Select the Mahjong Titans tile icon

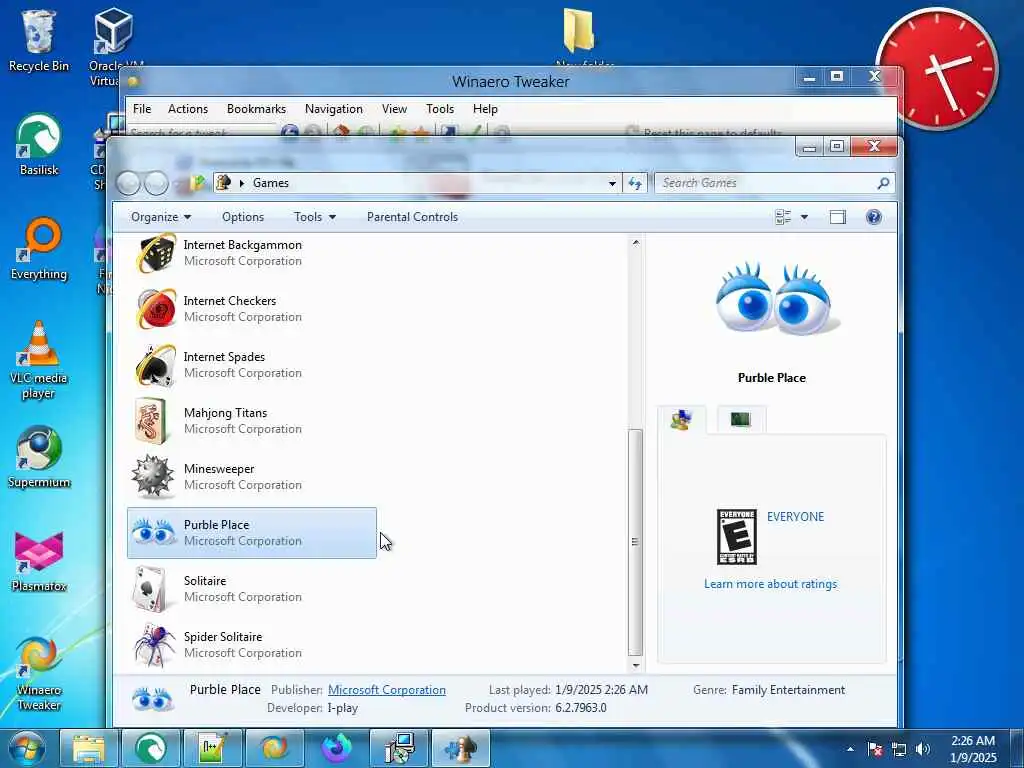coord(152,421)
